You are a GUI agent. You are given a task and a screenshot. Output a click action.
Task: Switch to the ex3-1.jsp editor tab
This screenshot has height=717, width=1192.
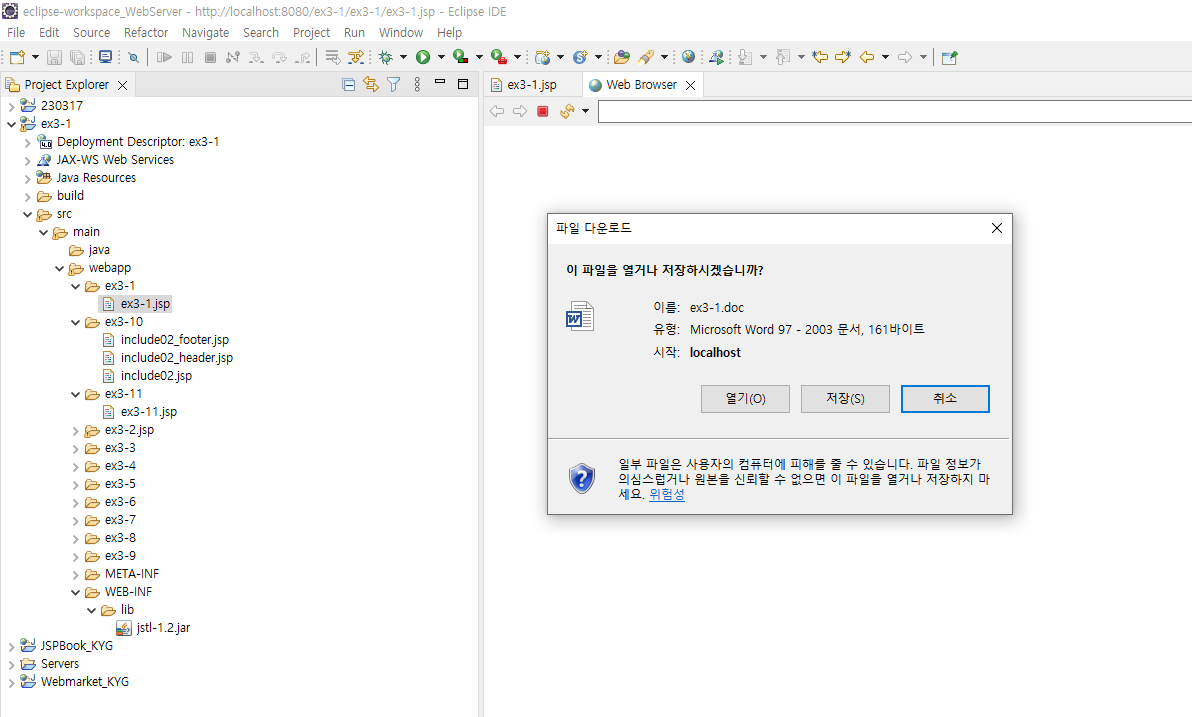point(532,84)
